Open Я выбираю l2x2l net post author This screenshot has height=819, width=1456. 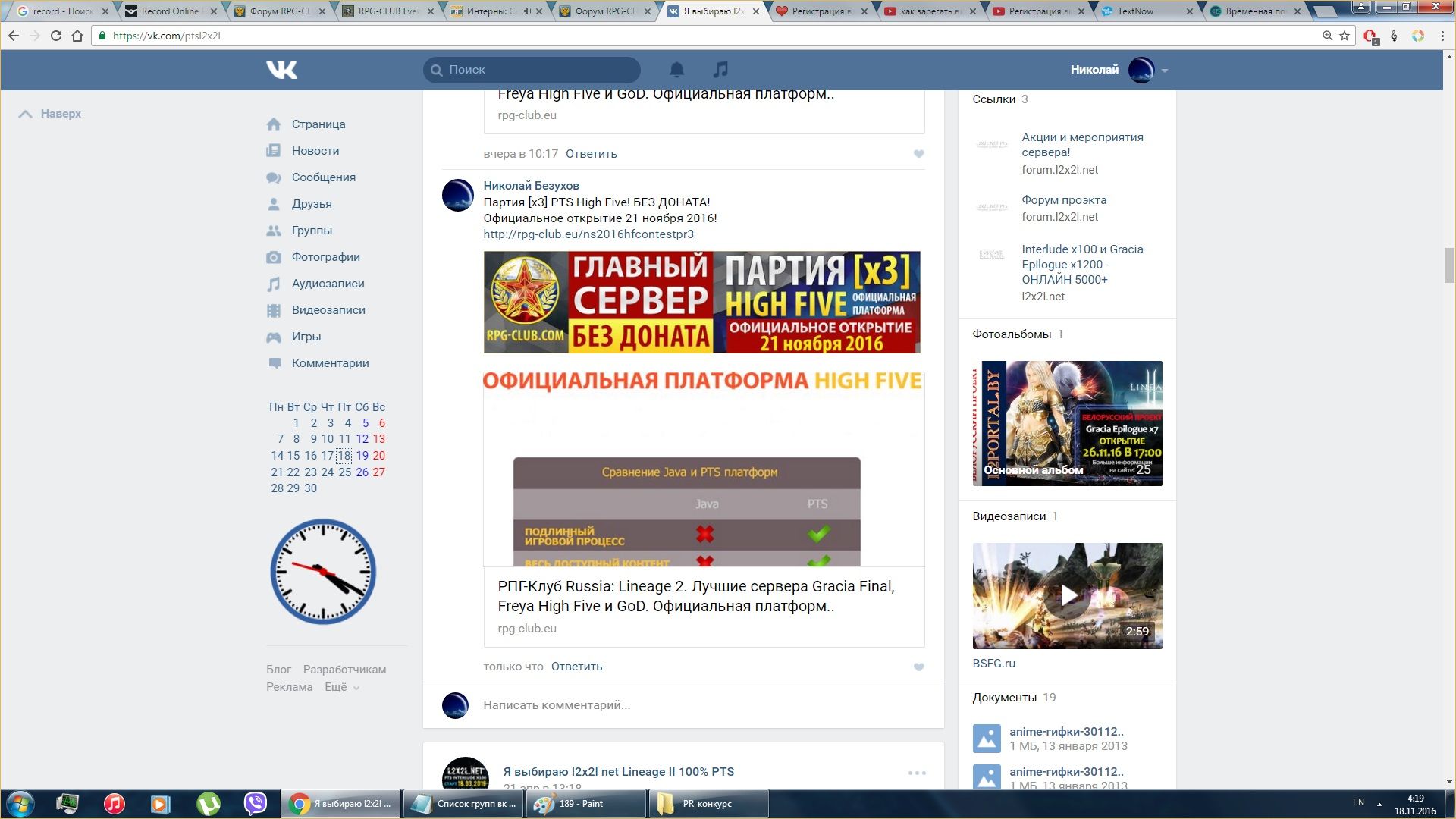[618, 772]
